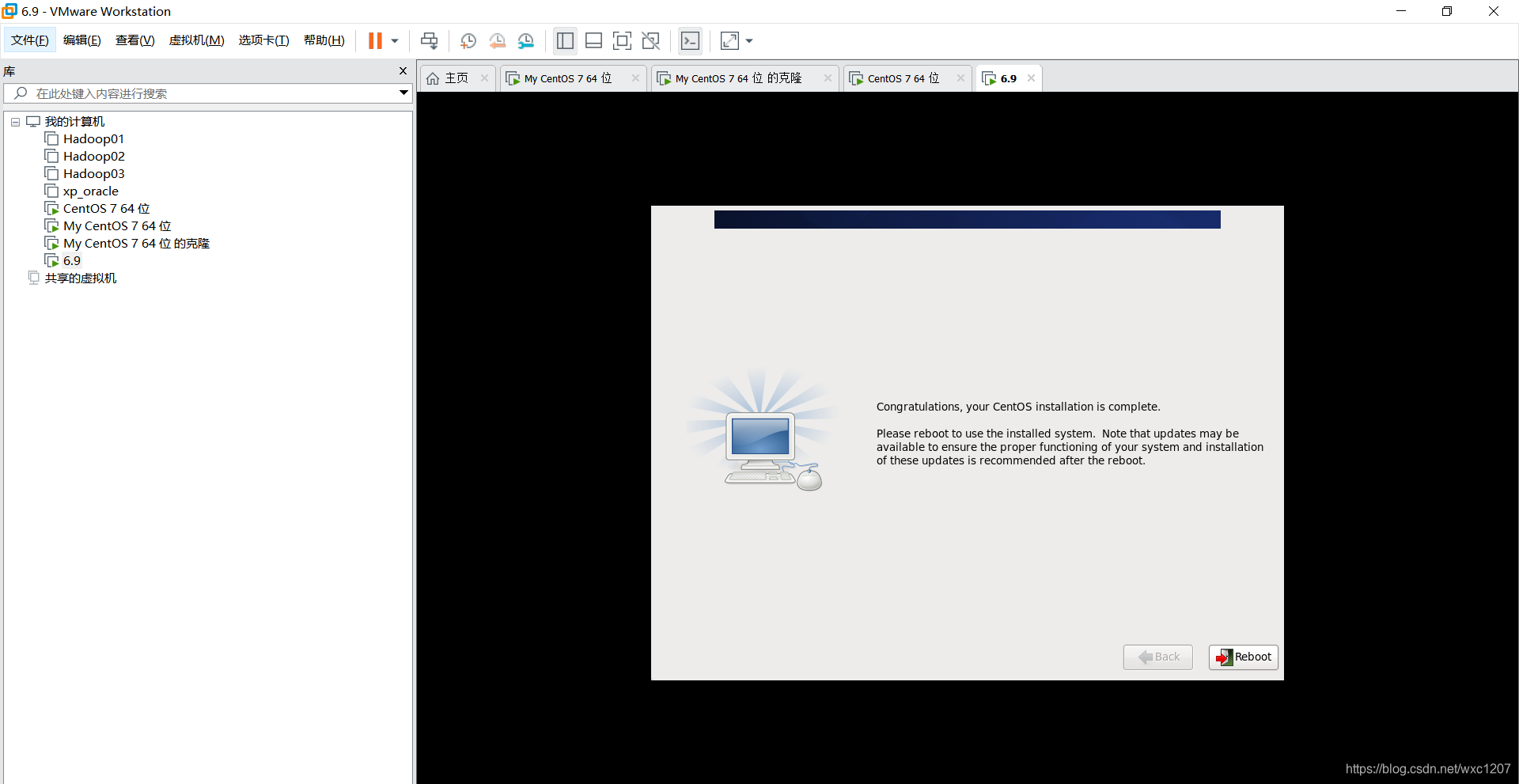The image size is (1519, 784).
Task: Select Hadoop03 in the library
Action: pos(94,174)
